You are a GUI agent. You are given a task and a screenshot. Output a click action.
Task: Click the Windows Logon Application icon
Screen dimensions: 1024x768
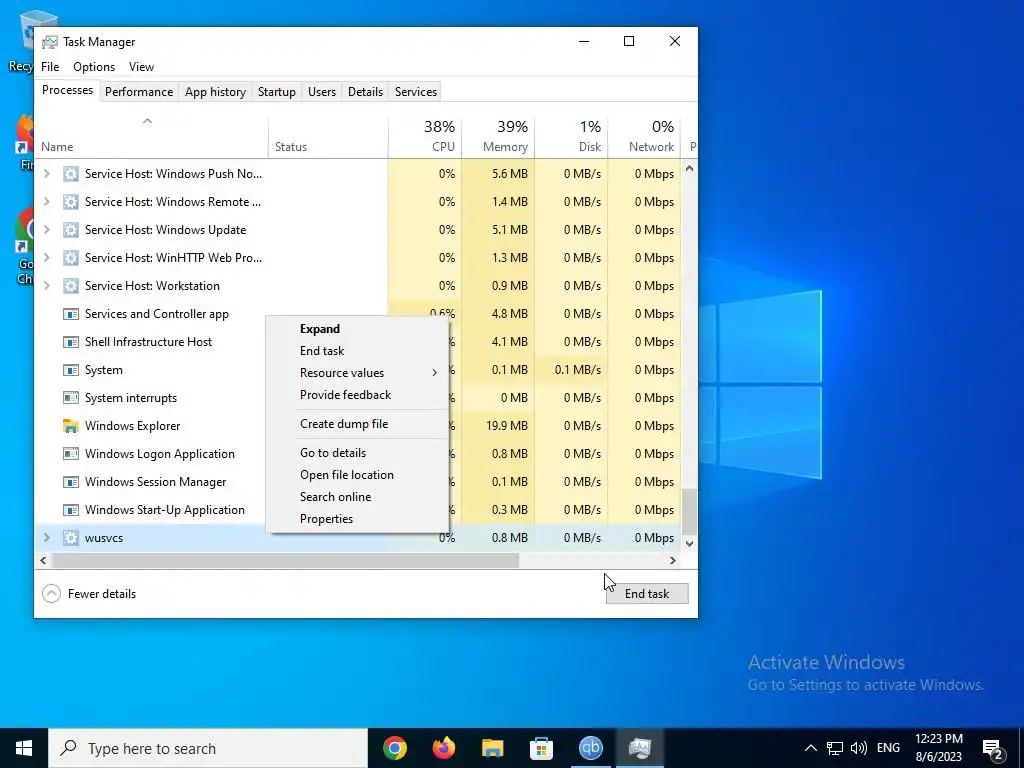(71, 454)
